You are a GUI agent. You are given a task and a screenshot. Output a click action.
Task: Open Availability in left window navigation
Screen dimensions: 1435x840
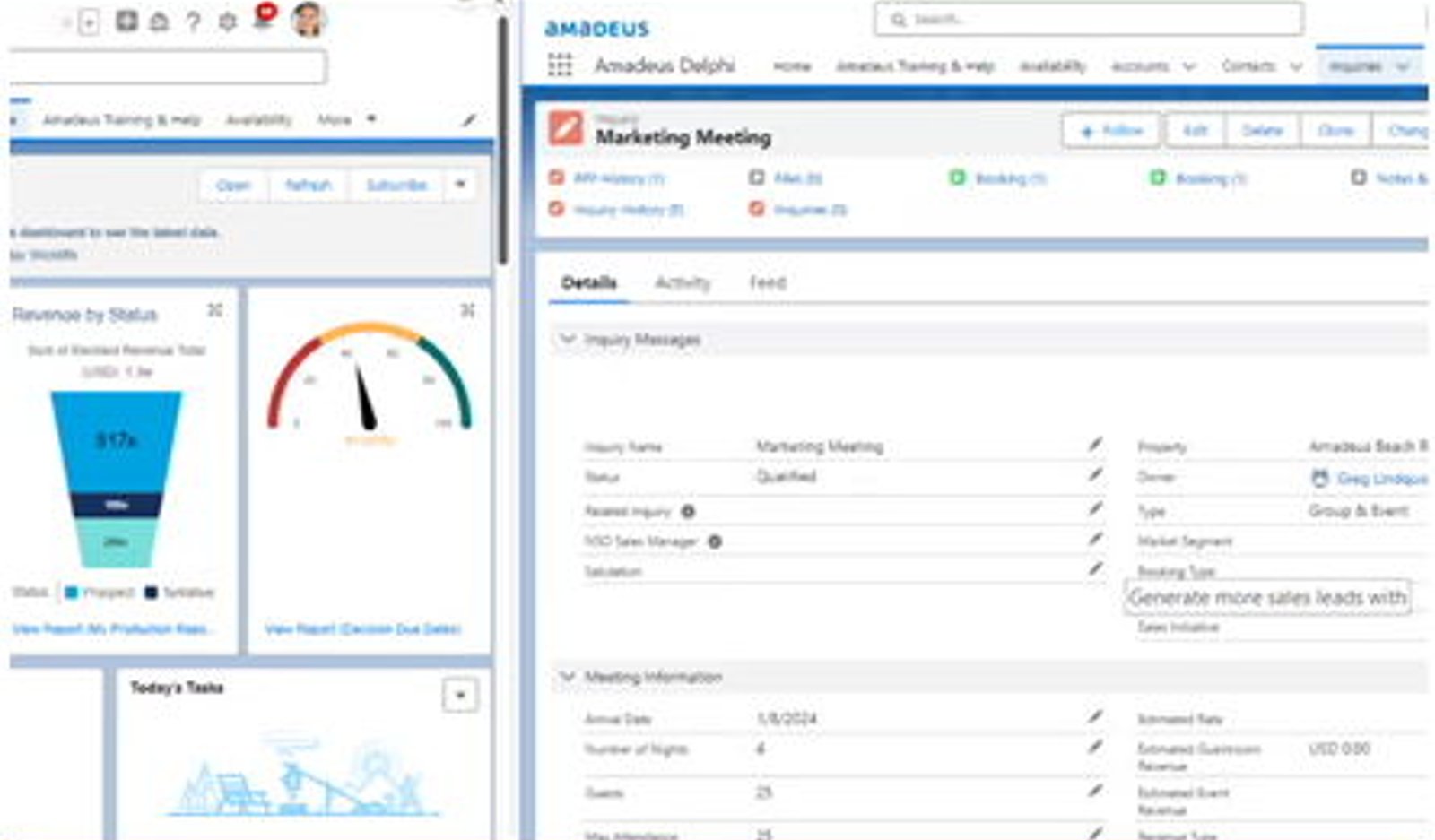pos(259,119)
